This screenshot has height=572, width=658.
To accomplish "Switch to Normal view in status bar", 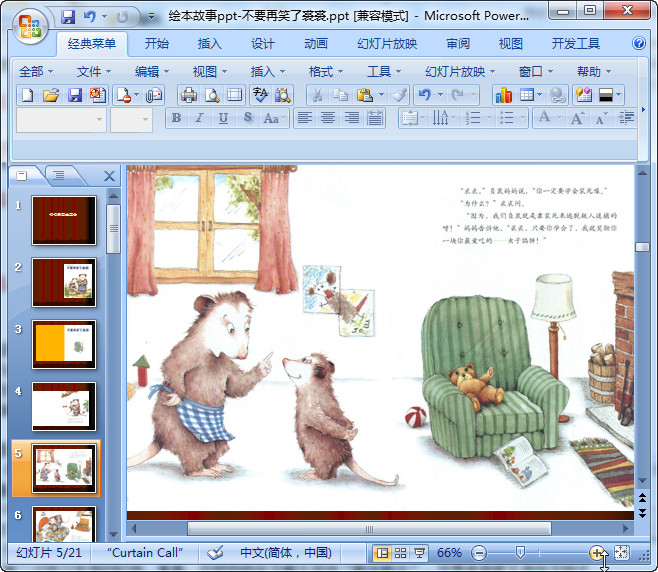I will click(382, 553).
